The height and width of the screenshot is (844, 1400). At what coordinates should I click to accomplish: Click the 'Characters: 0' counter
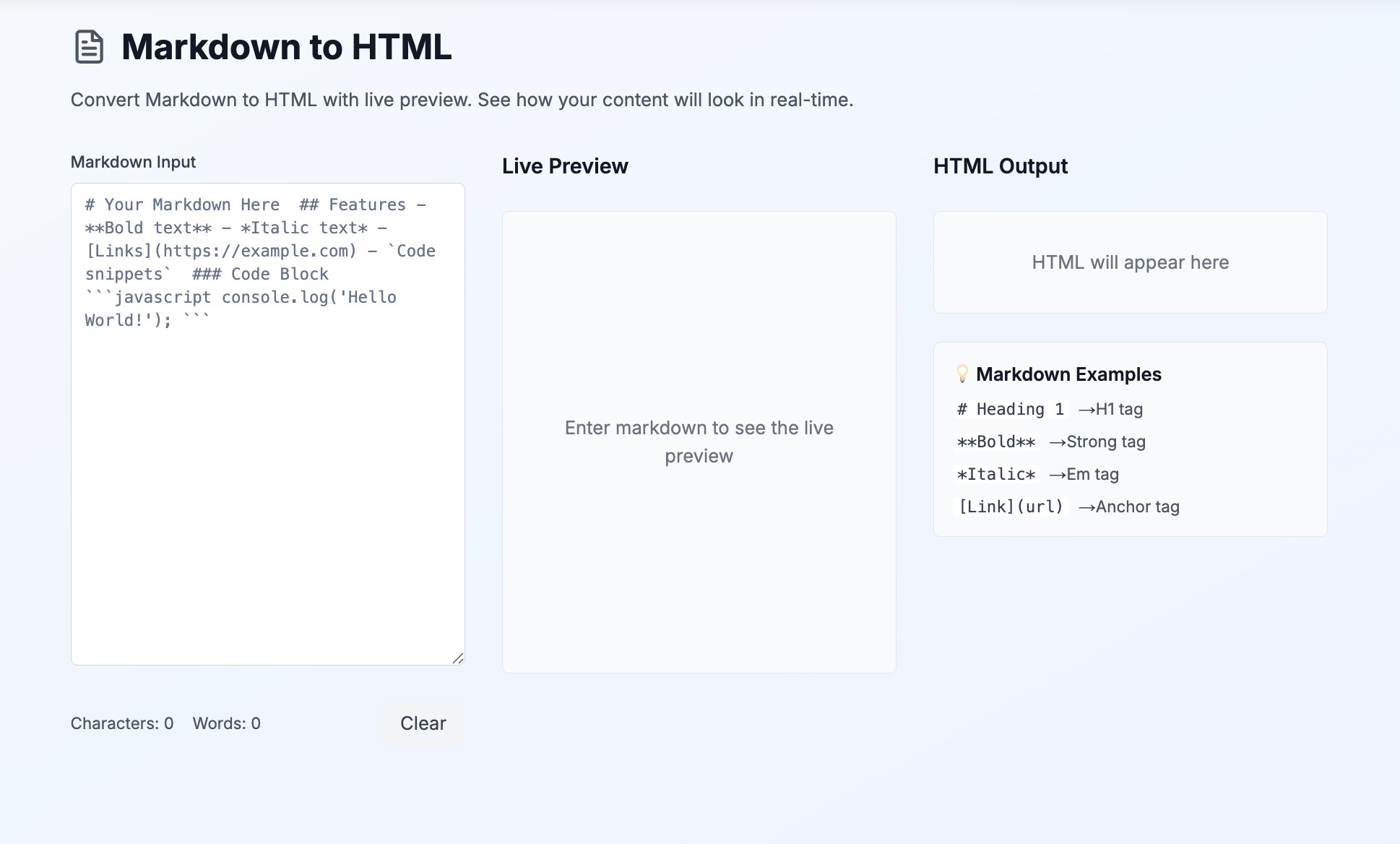(122, 723)
